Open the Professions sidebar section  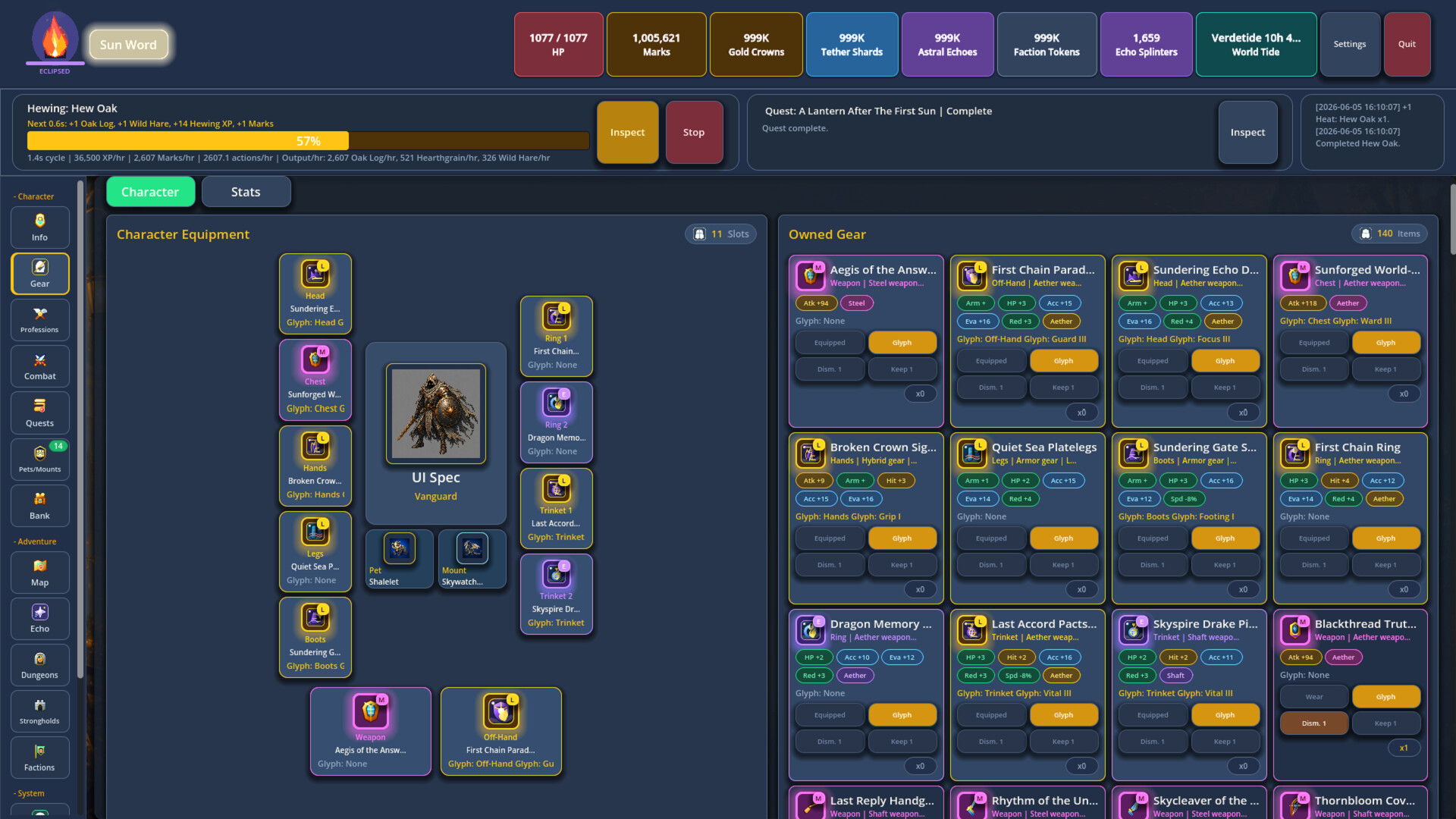click(x=40, y=320)
